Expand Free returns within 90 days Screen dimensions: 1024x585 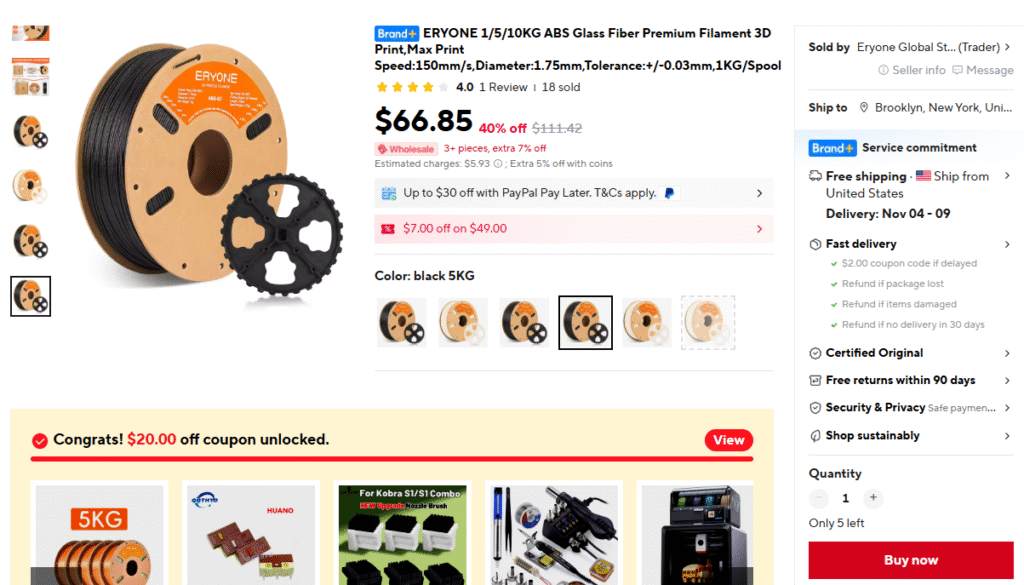910,381
